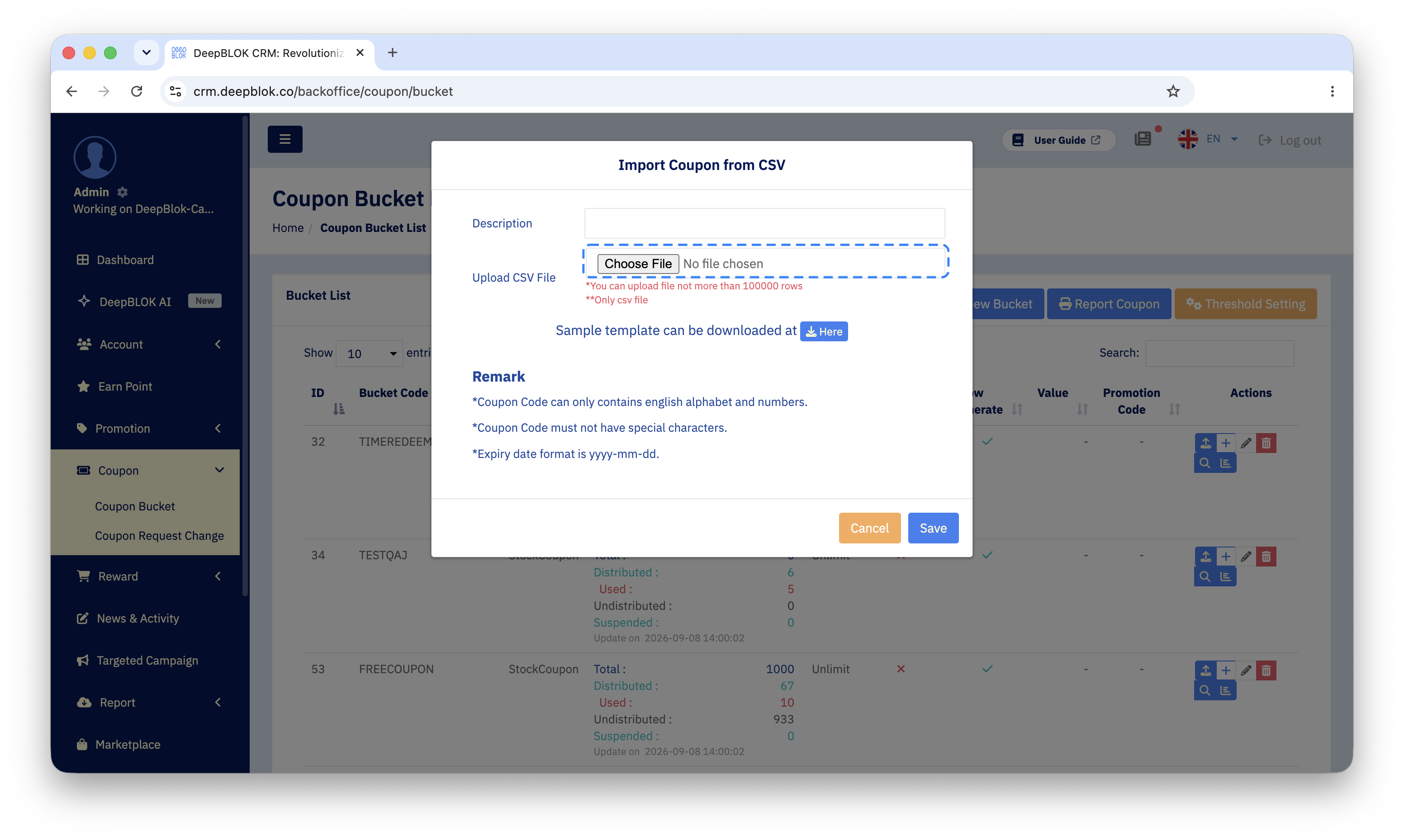Open Dashboard in the sidebar
This screenshot has width=1404, height=840.
[124, 260]
